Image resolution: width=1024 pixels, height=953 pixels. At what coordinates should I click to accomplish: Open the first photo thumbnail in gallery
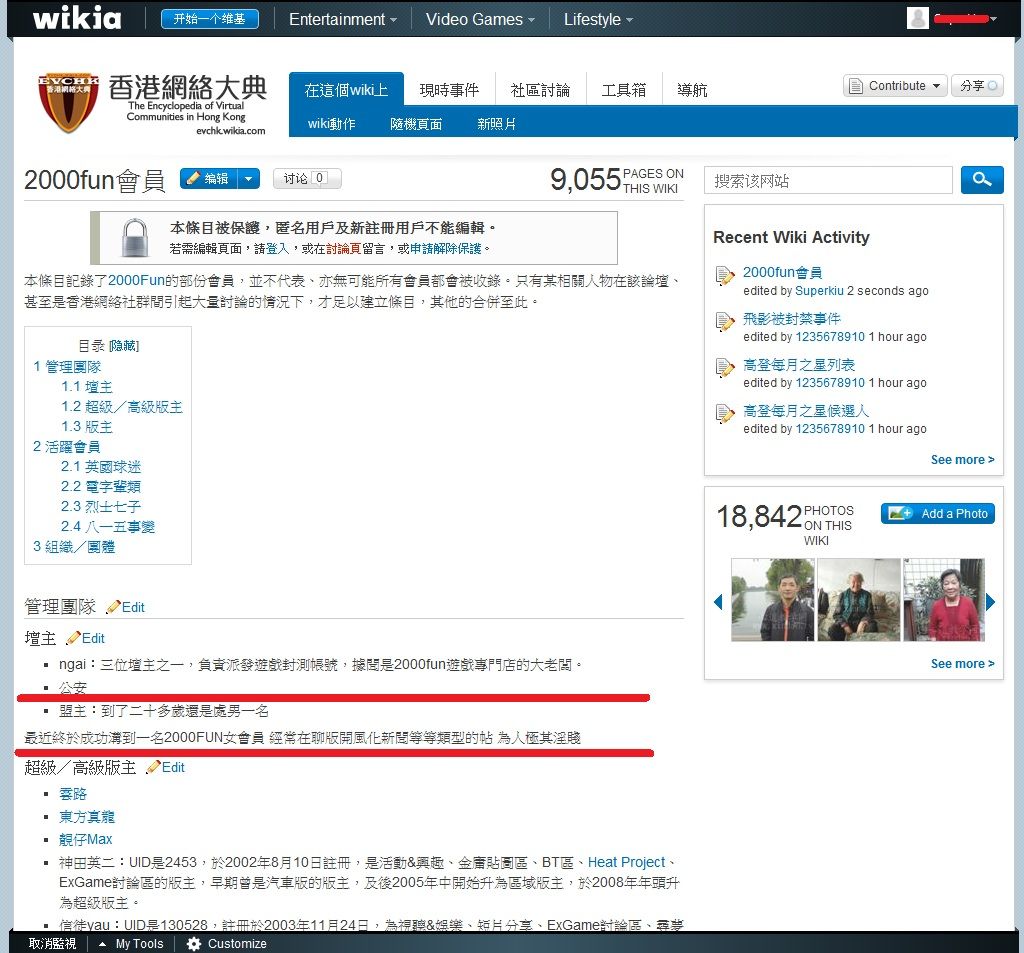pos(771,600)
